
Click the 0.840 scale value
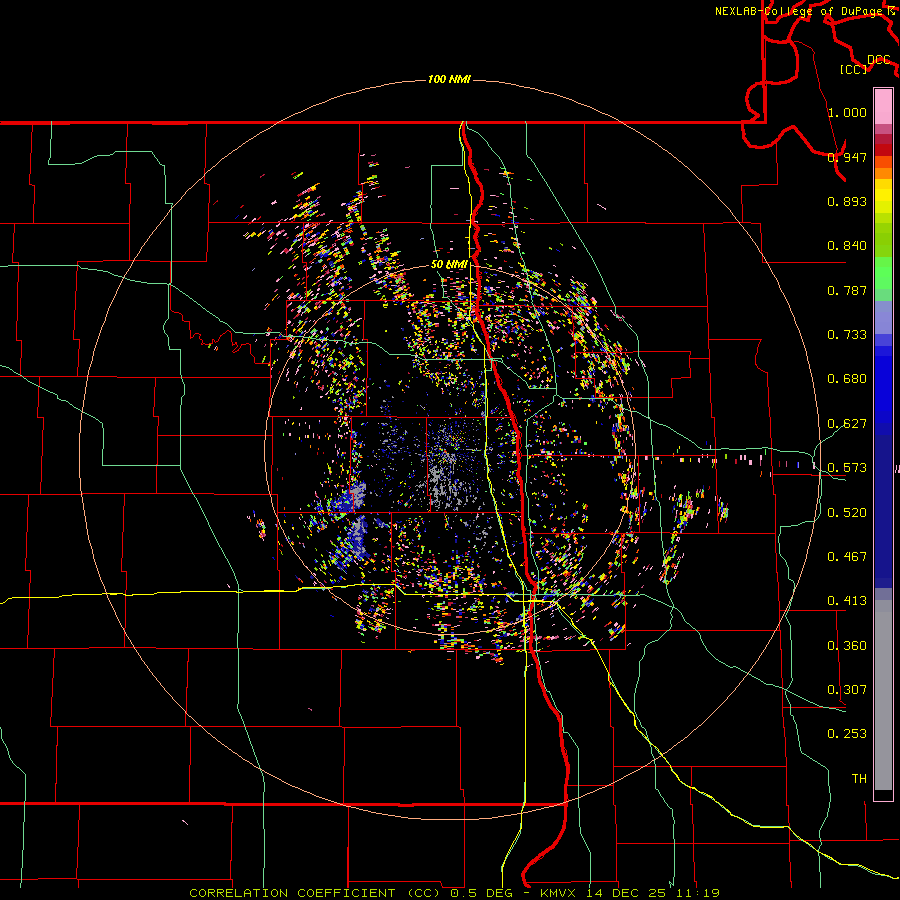click(x=847, y=246)
